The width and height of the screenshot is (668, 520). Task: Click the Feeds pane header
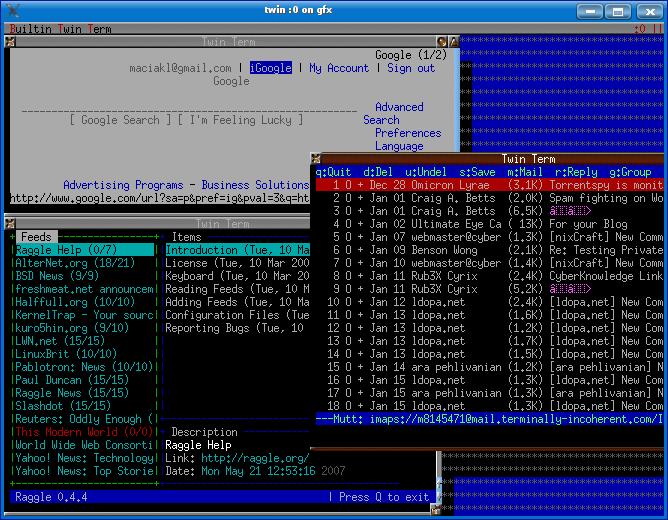[x=36, y=237]
